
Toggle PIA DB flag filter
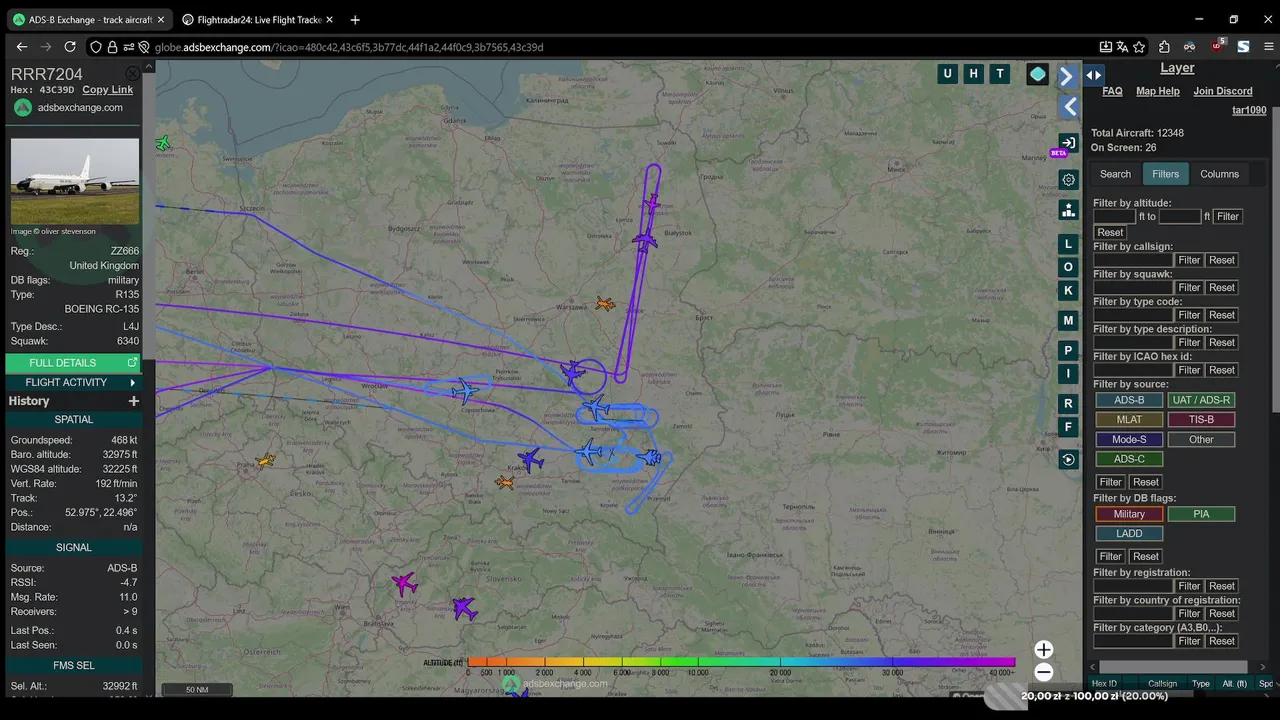click(x=1201, y=514)
